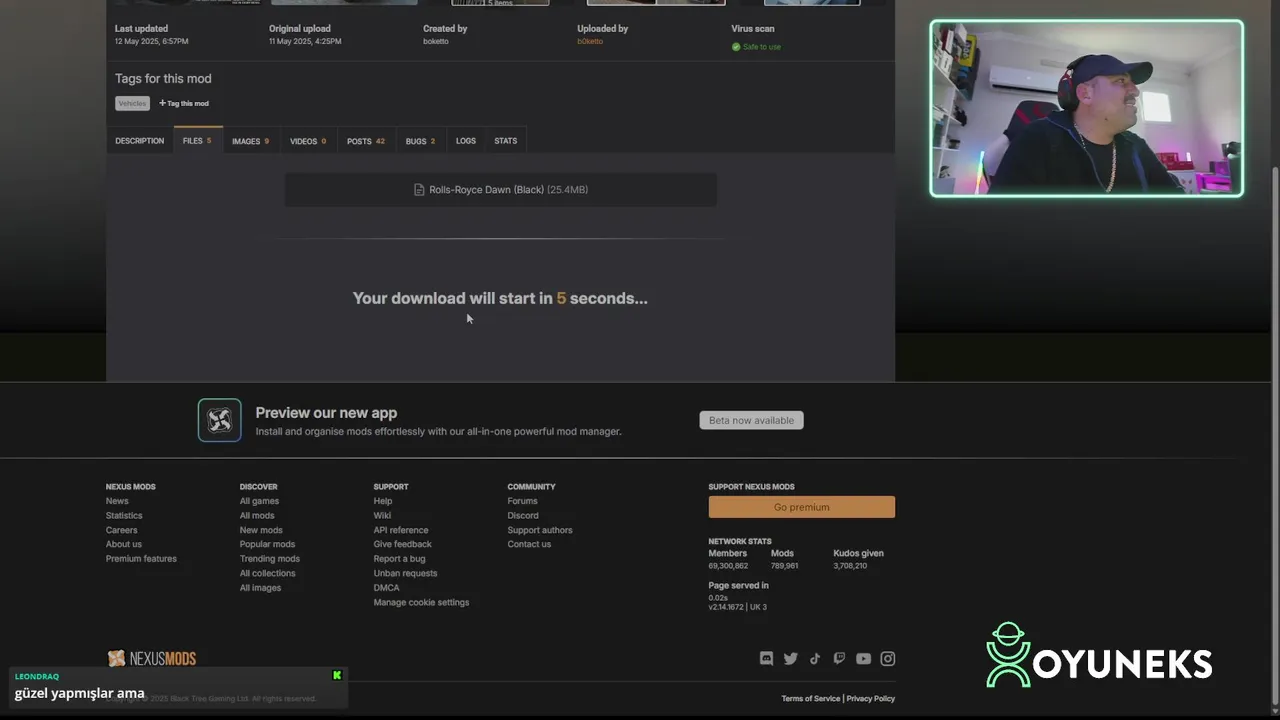The width and height of the screenshot is (1280, 720).
Task: Open the uploader b0ketto profile link
Action: [590, 41]
